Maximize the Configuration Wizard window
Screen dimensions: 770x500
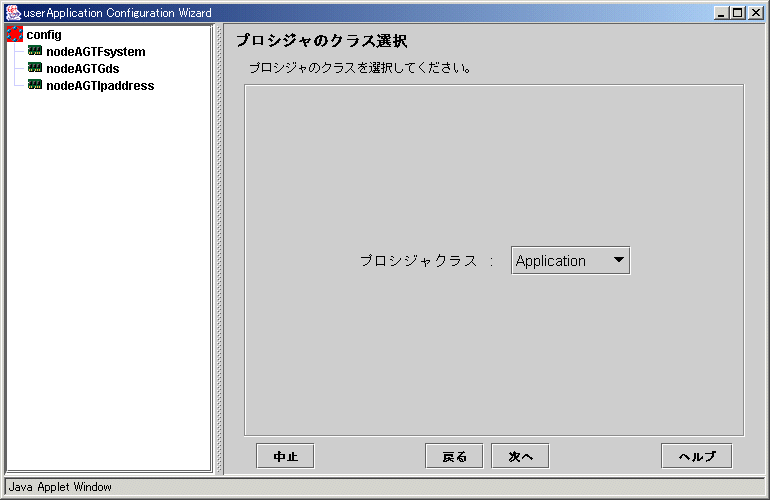[x=738, y=13]
